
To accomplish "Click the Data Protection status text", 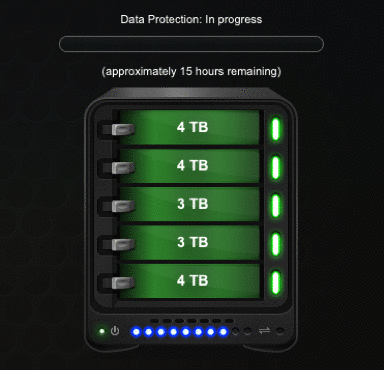I will click(191, 20).
